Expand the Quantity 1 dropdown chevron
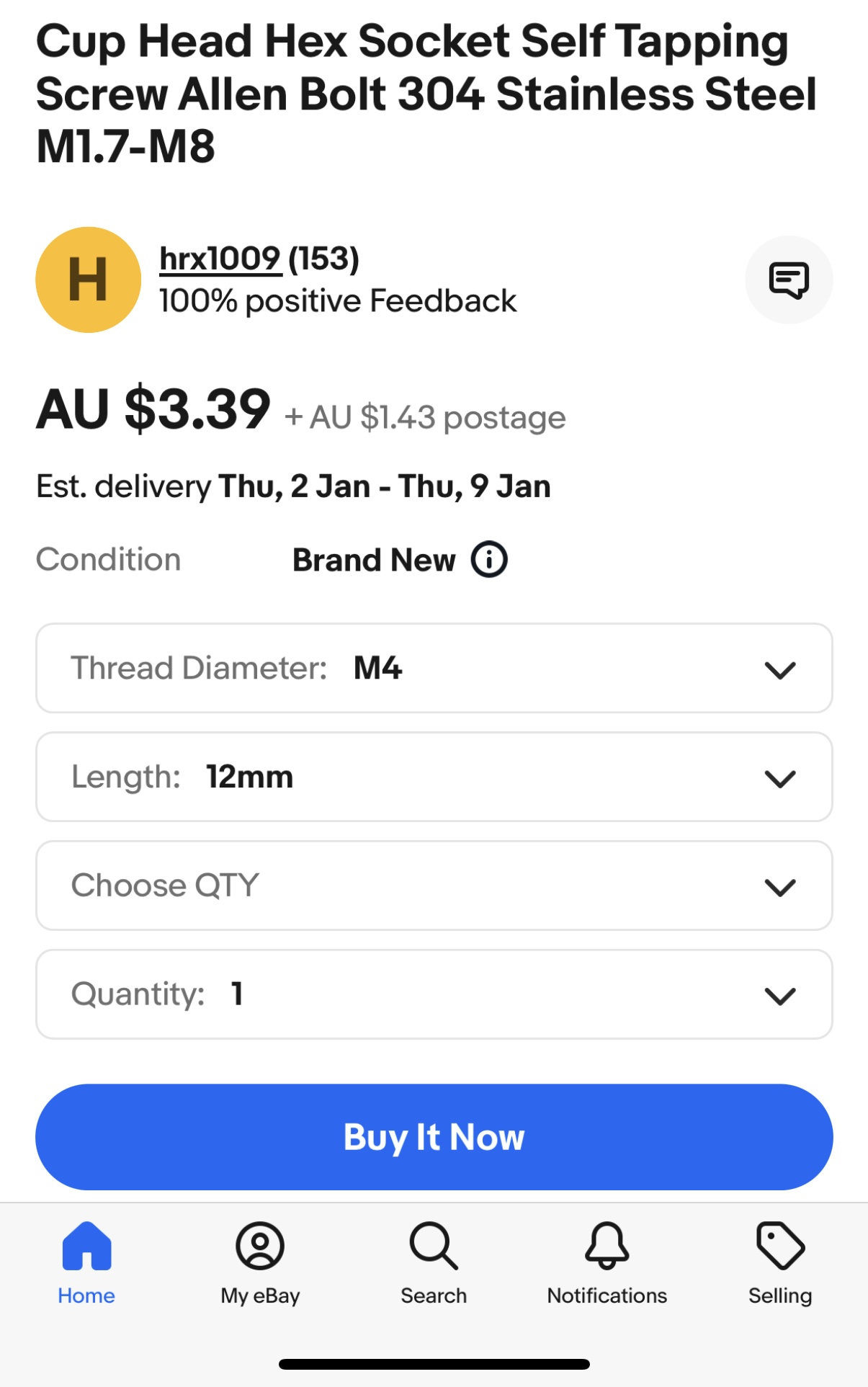The height and width of the screenshot is (1387, 868). [x=780, y=996]
